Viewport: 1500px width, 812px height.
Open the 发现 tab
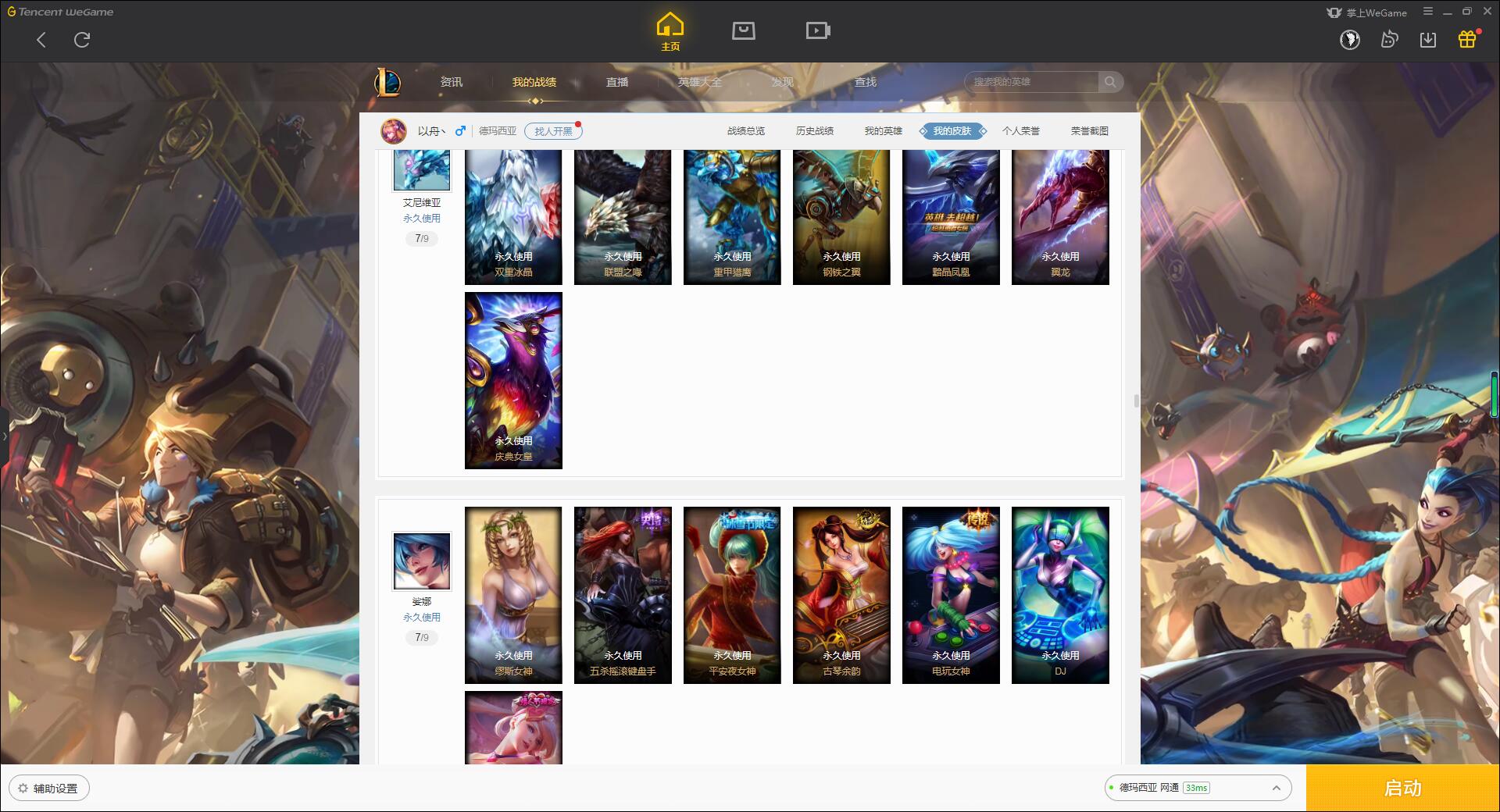point(783,82)
